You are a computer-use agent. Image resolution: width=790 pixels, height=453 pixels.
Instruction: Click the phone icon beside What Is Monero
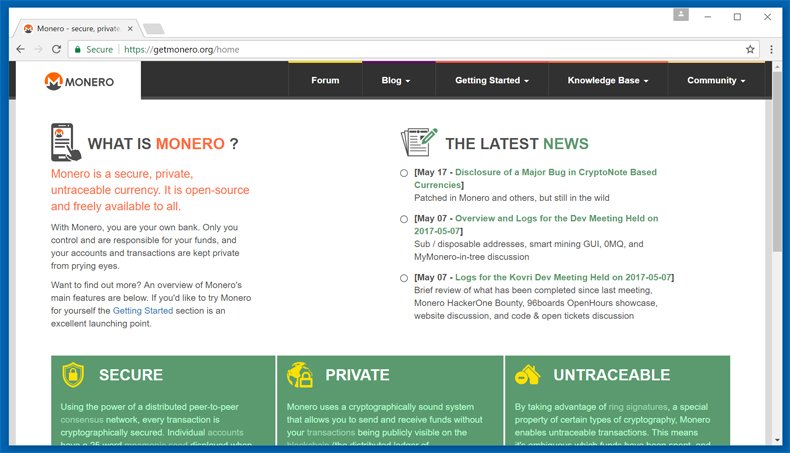click(65, 142)
